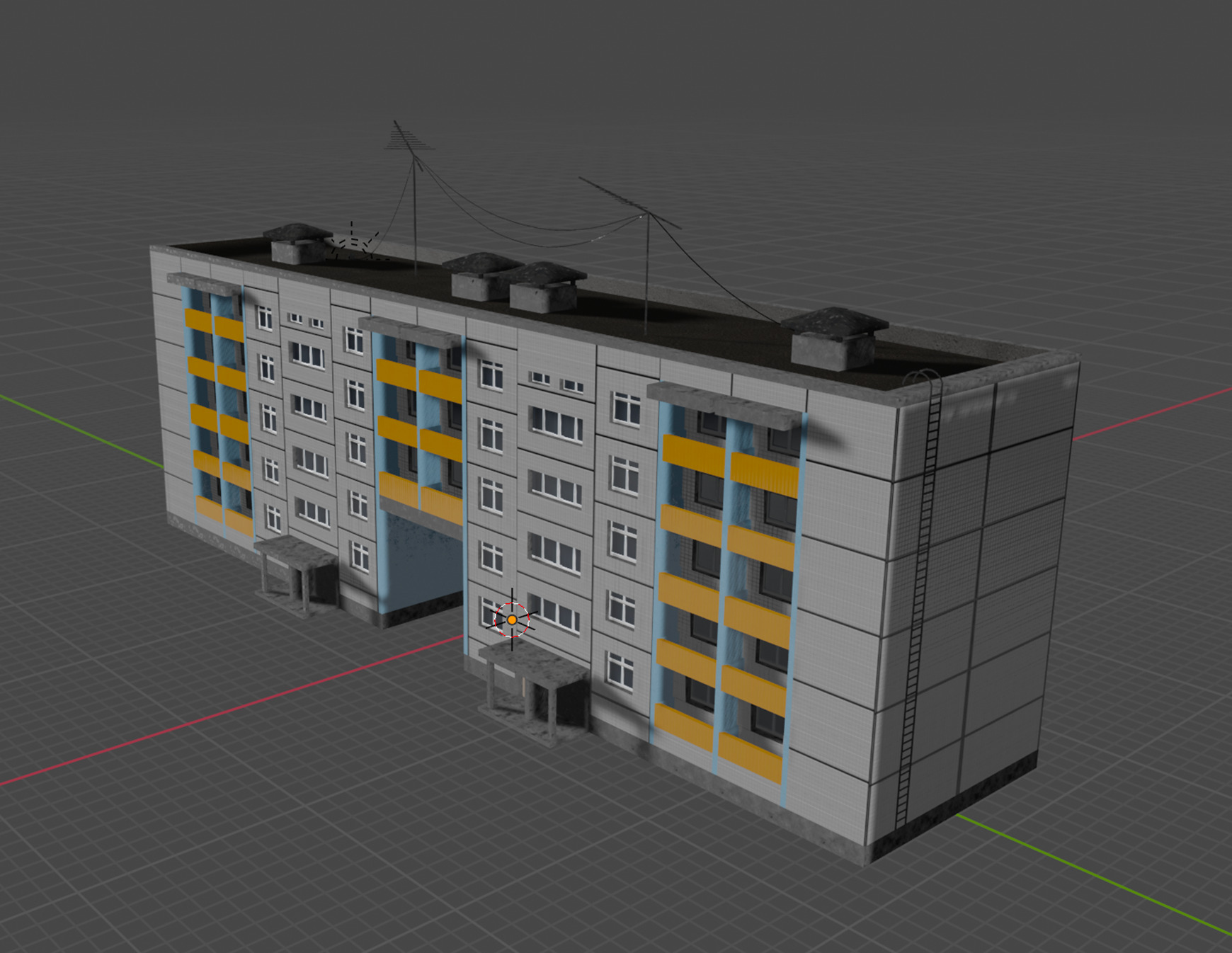Select the leftmost rooftop ventilation box
This screenshot has height=953, width=1232.
[x=298, y=244]
